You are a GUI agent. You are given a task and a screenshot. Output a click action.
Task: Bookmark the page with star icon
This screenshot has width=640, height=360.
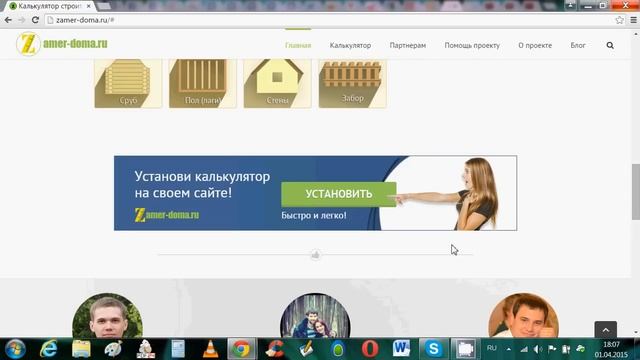tap(620, 20)
